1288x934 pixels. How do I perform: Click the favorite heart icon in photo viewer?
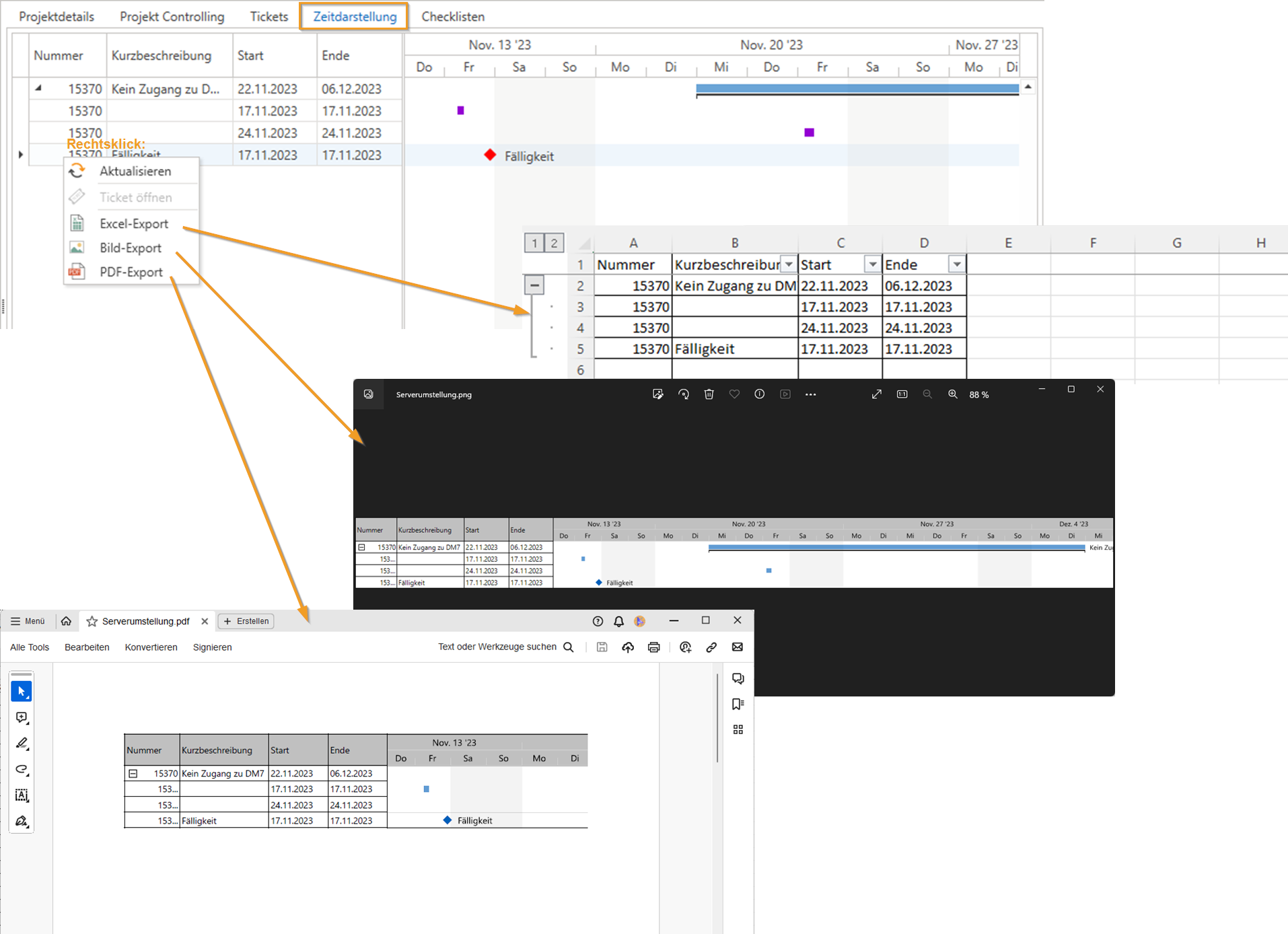(x=734, y=394)
